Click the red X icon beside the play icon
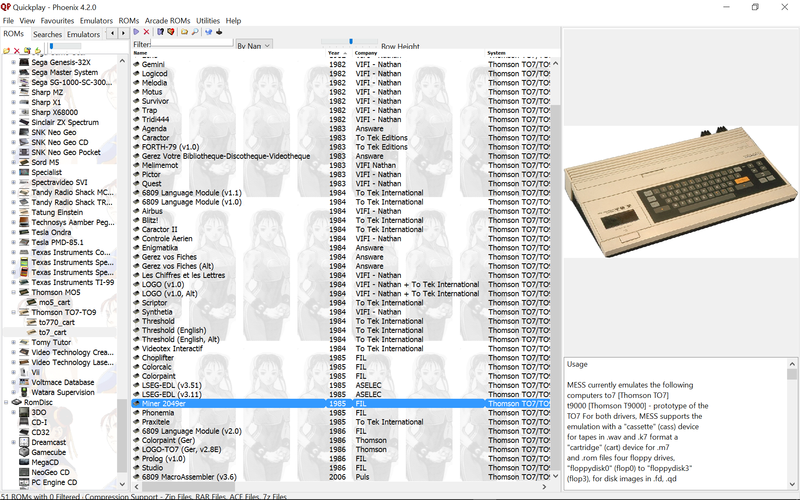The image size is (800, 500). [x=146, y=32]
